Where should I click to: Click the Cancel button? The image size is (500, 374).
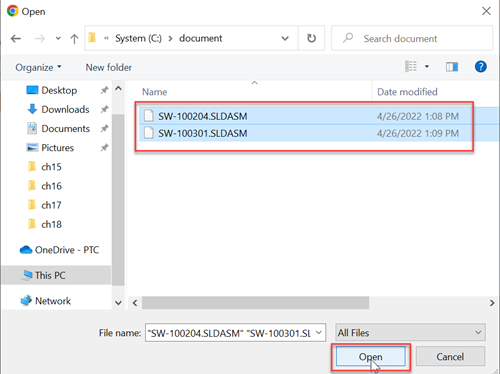point(450,356)
